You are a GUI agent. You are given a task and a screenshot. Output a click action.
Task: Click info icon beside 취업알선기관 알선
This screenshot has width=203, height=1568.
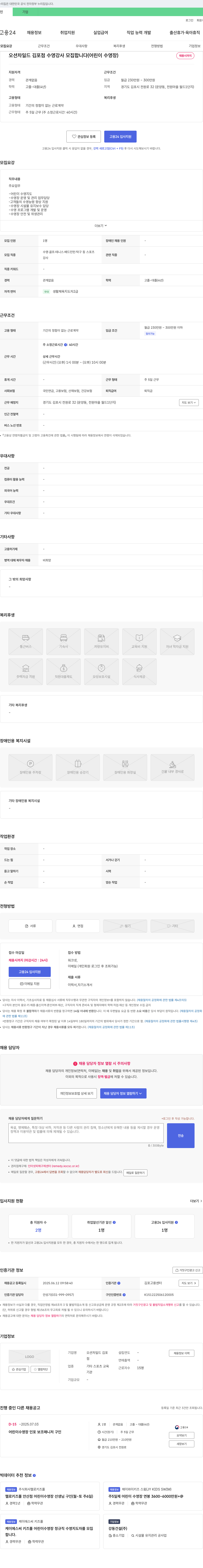pyautogui.click(x=114, y=1222)
